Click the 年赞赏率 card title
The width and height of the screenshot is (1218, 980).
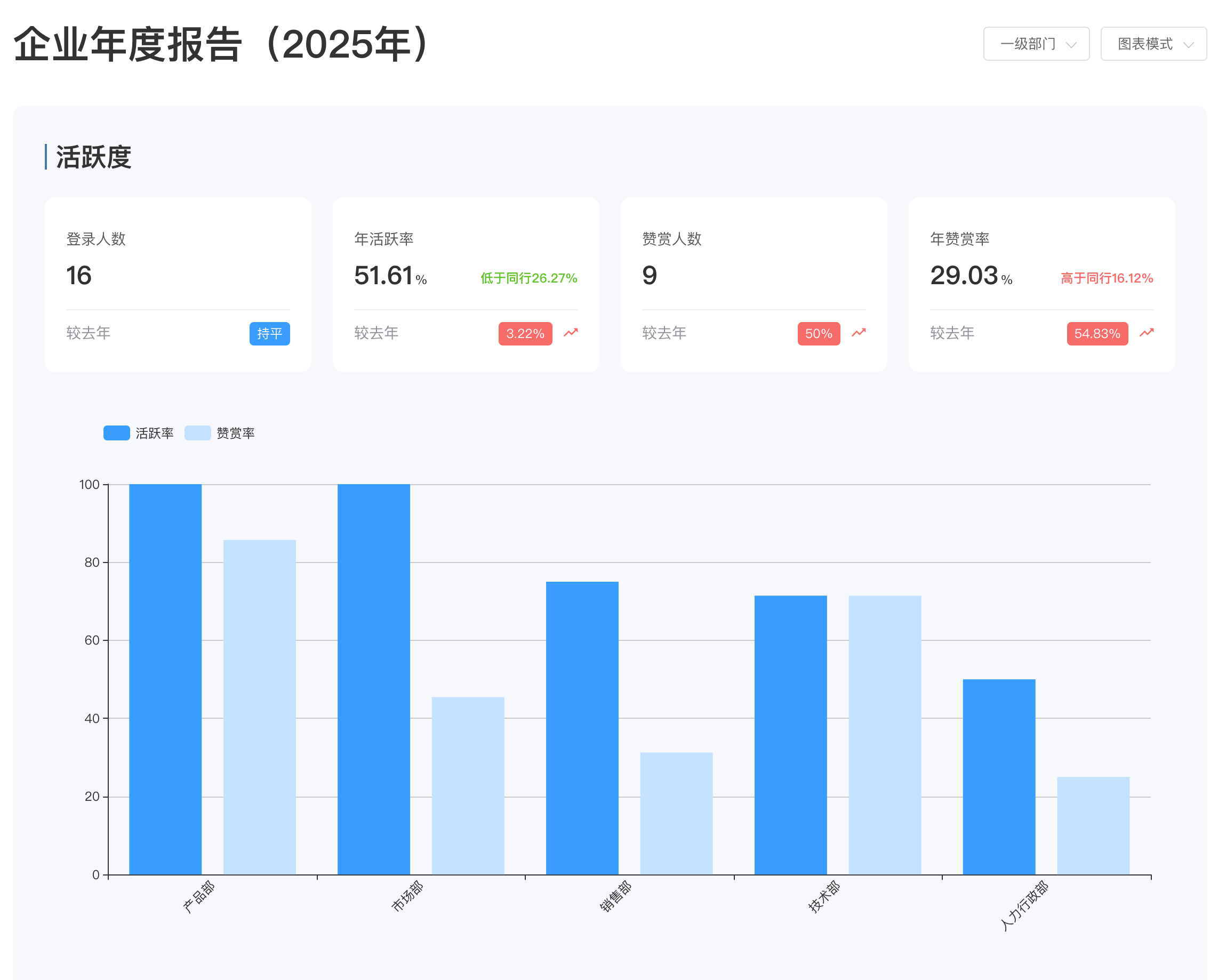point(960,239)
